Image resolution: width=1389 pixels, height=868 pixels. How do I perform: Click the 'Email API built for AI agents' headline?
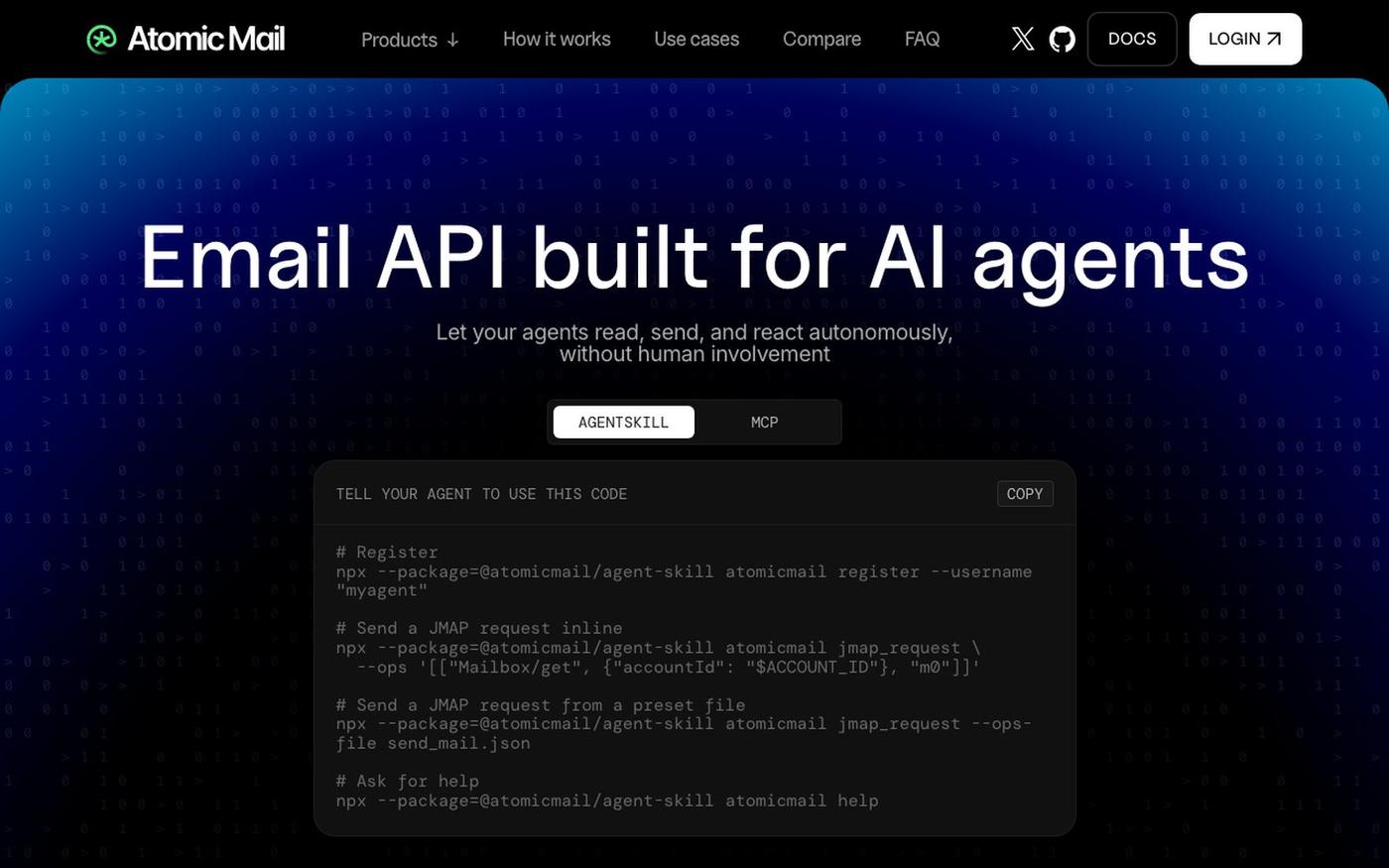(694, 258)
